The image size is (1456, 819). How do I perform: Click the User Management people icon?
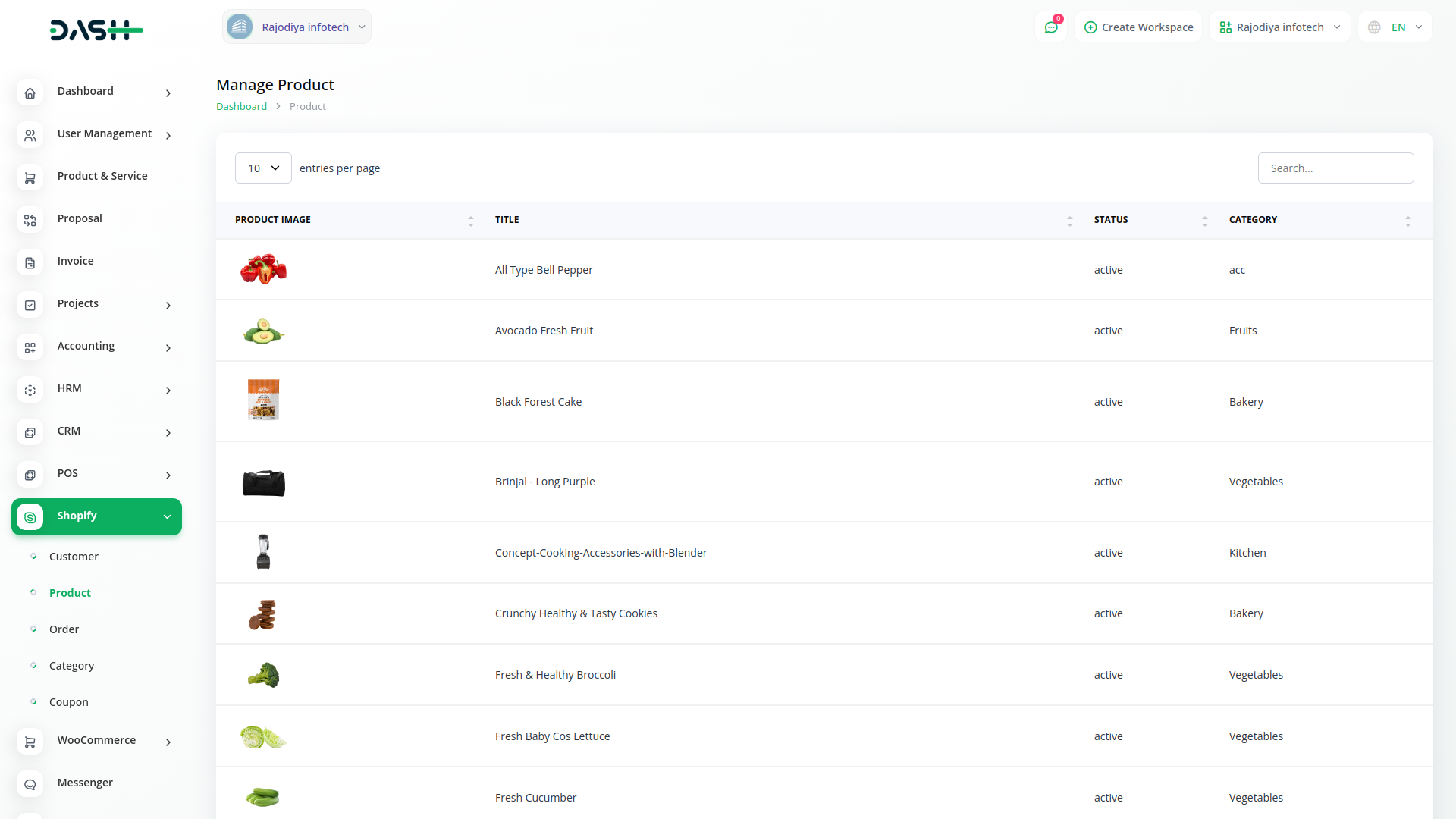coord(30,136)
